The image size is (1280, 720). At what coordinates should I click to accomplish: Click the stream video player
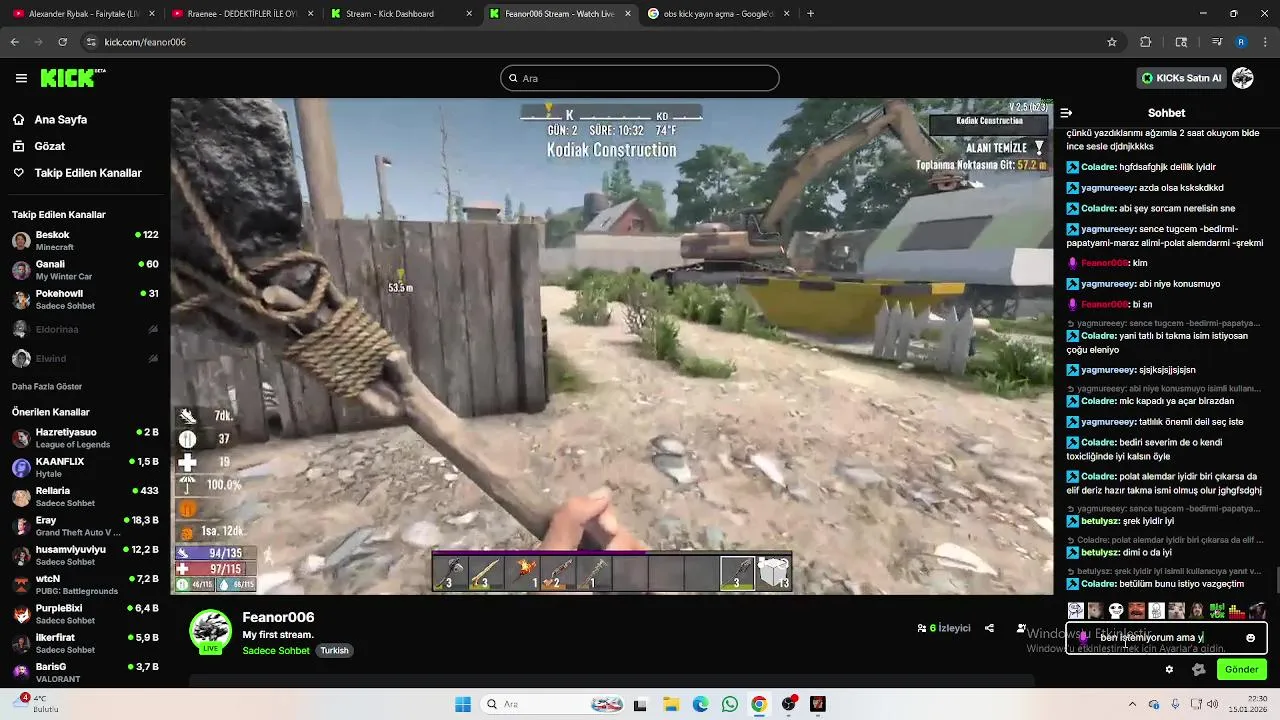(612, 346)
